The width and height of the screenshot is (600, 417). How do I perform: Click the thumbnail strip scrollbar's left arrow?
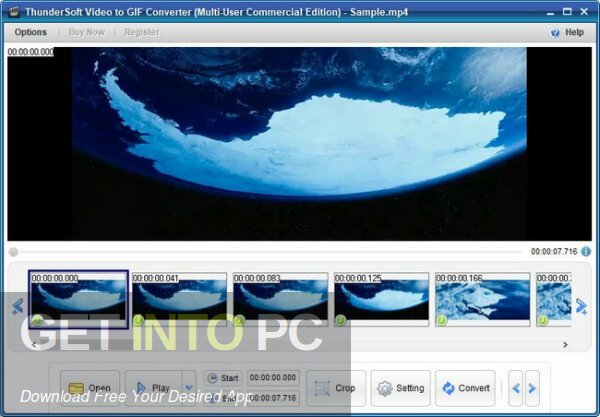click(34, 345)
